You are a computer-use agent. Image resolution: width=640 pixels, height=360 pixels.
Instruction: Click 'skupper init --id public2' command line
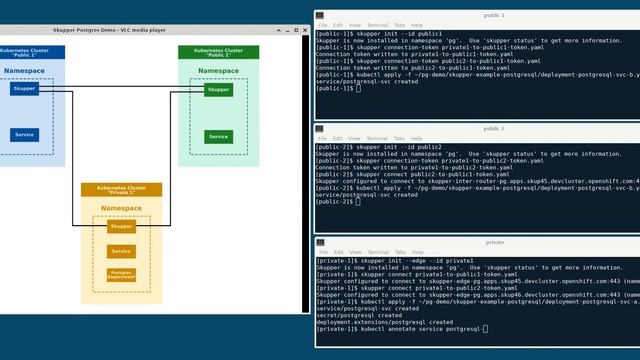(379, 147)
